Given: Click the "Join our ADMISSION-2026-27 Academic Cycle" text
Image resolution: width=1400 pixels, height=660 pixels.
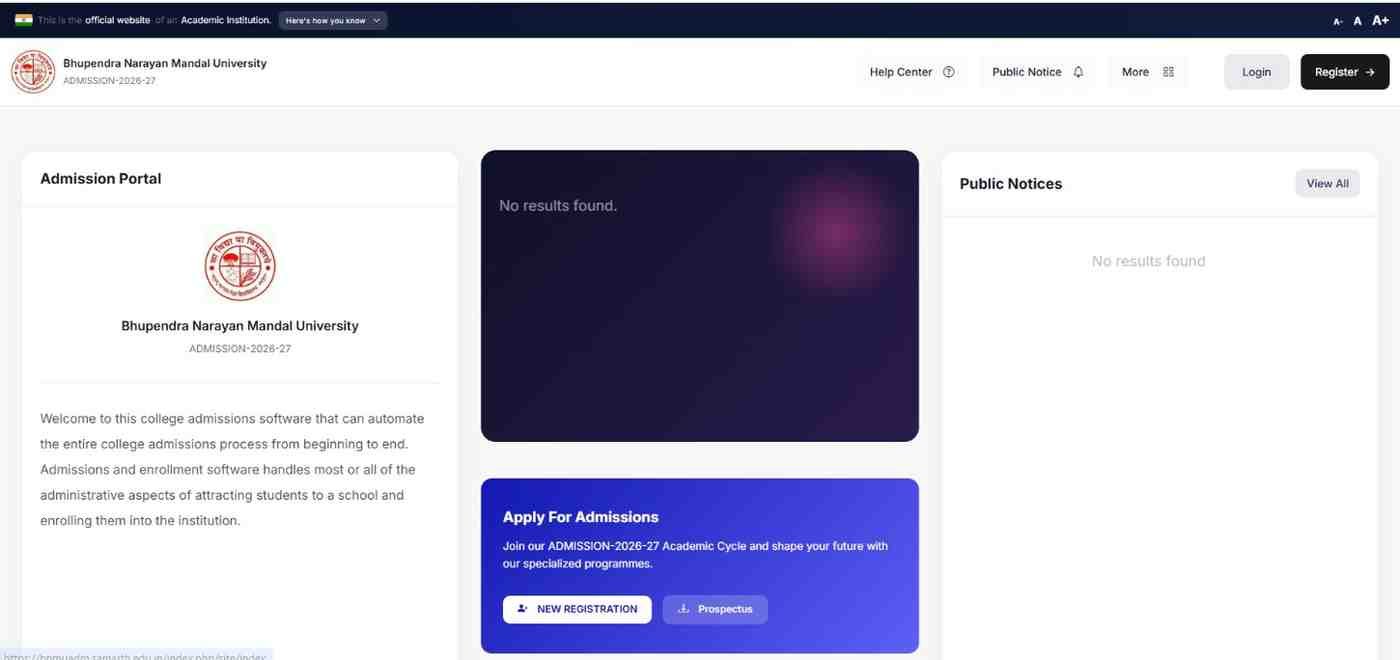Looking at the screenshot, I should (x=695, y=555).
